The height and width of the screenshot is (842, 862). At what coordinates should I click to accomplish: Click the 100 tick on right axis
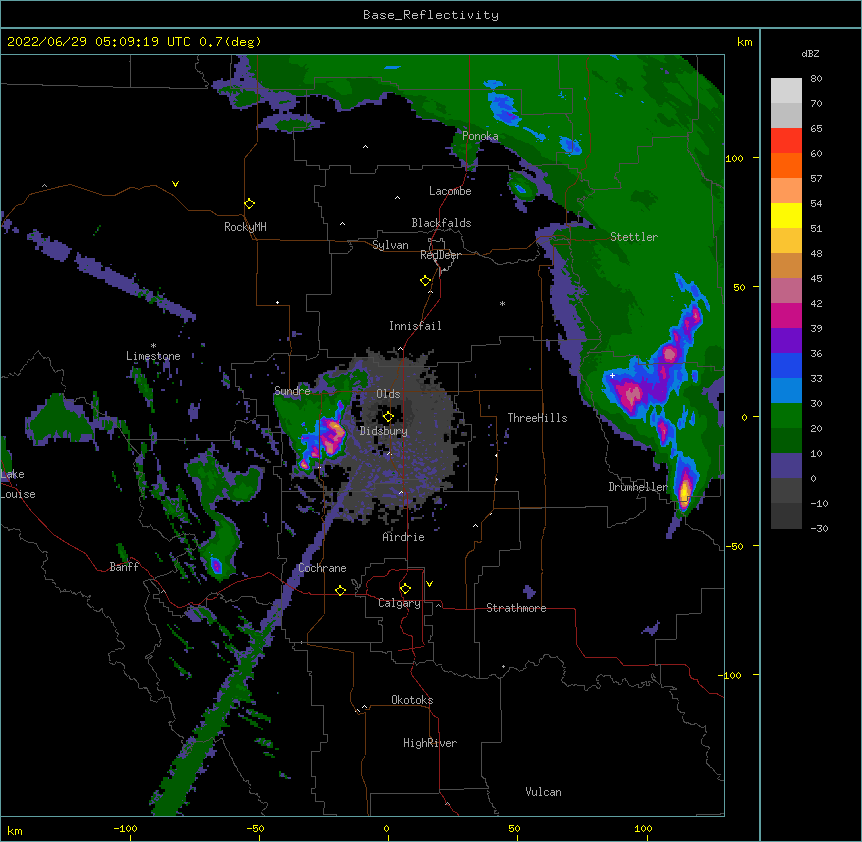click(x=734, y=158)
